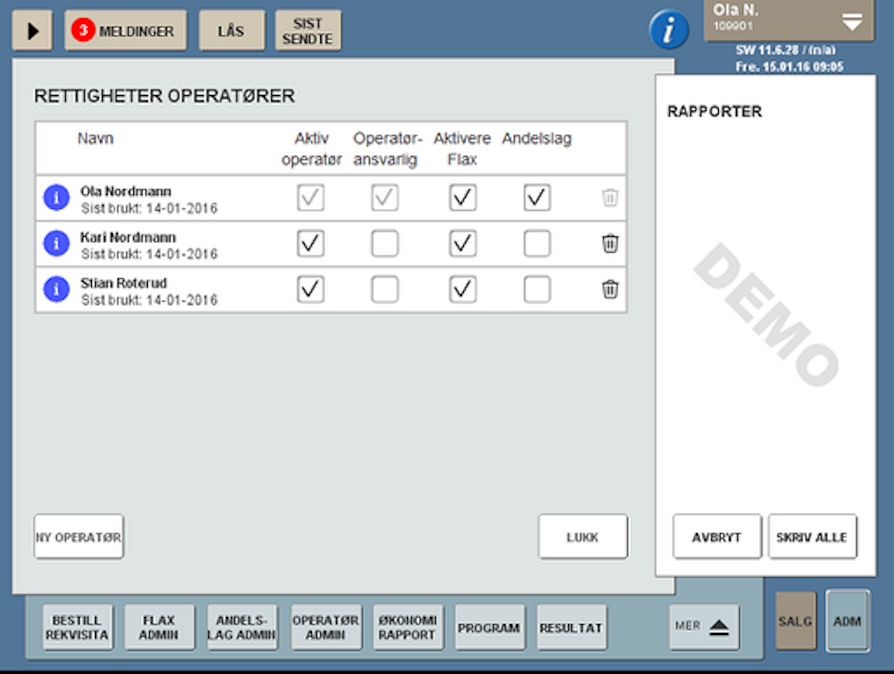Delete operator Kari Nordmann with trash icon
Image resolution: width=894 pixels, height=674 pixels.
point(610,244)
